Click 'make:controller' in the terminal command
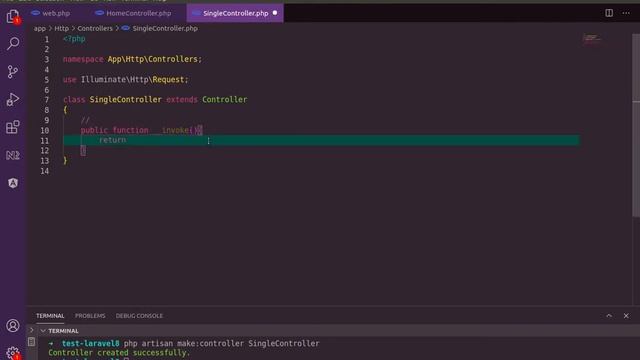640x360 pixels. pos(210,344)
